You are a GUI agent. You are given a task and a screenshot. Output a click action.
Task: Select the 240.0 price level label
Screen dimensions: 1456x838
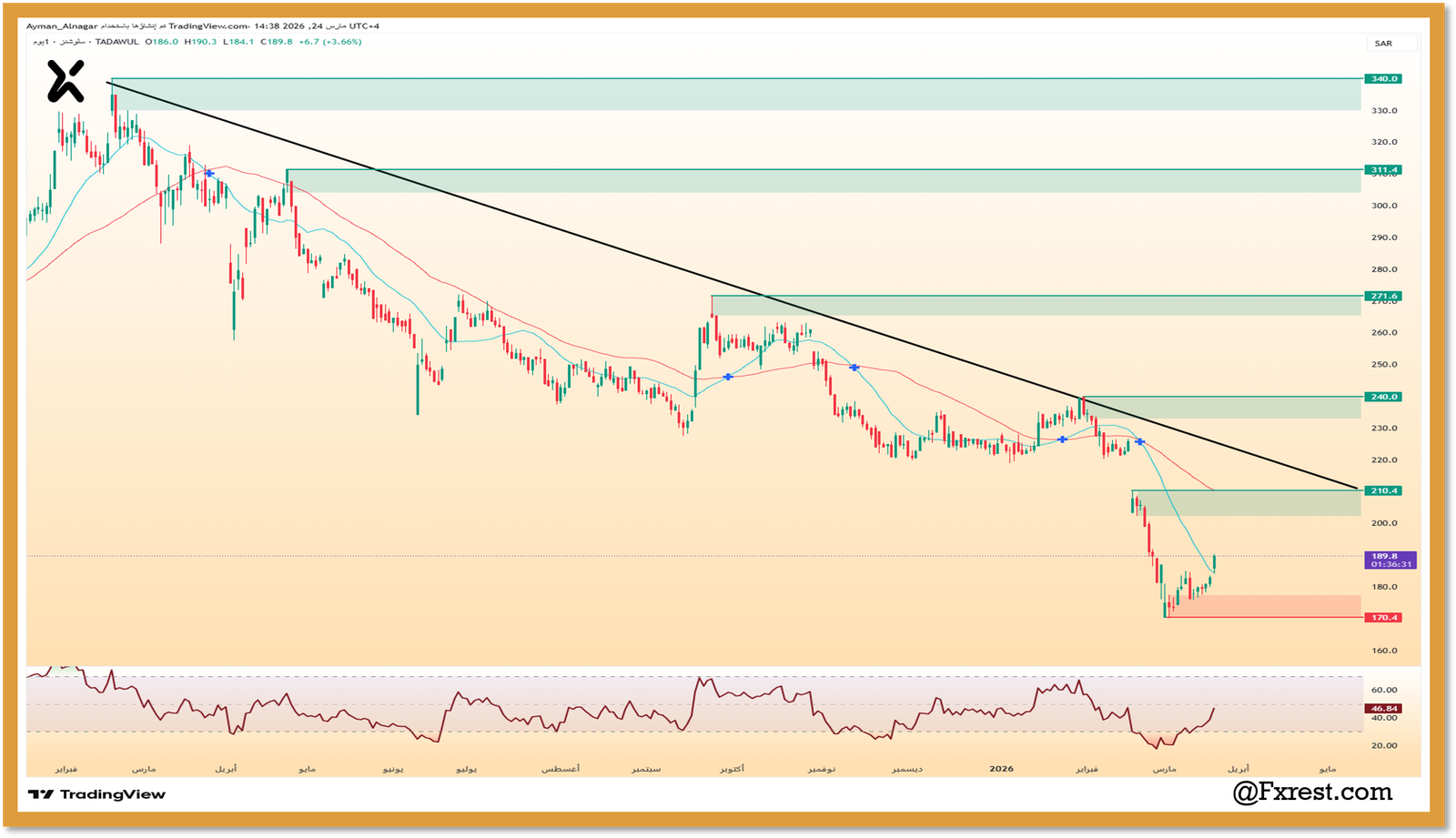click(x=1383, y=397)
